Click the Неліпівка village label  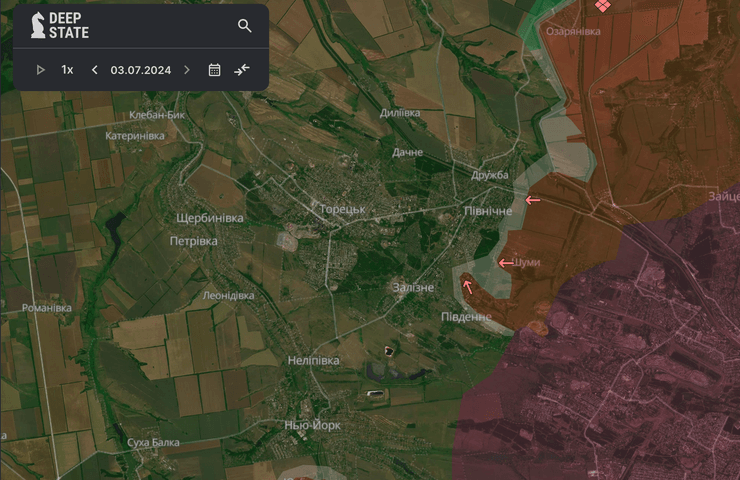[x=313, y=360]
